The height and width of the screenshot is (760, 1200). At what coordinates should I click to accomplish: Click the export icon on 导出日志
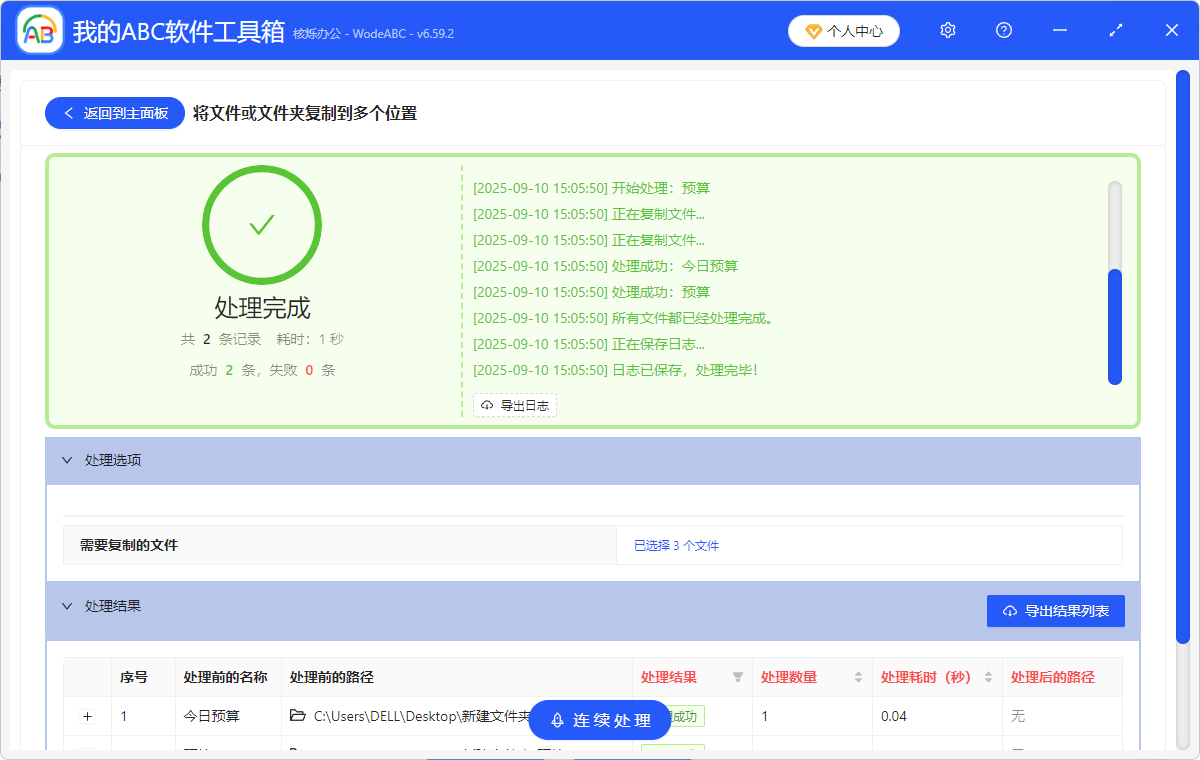click(x=487, y=405)
